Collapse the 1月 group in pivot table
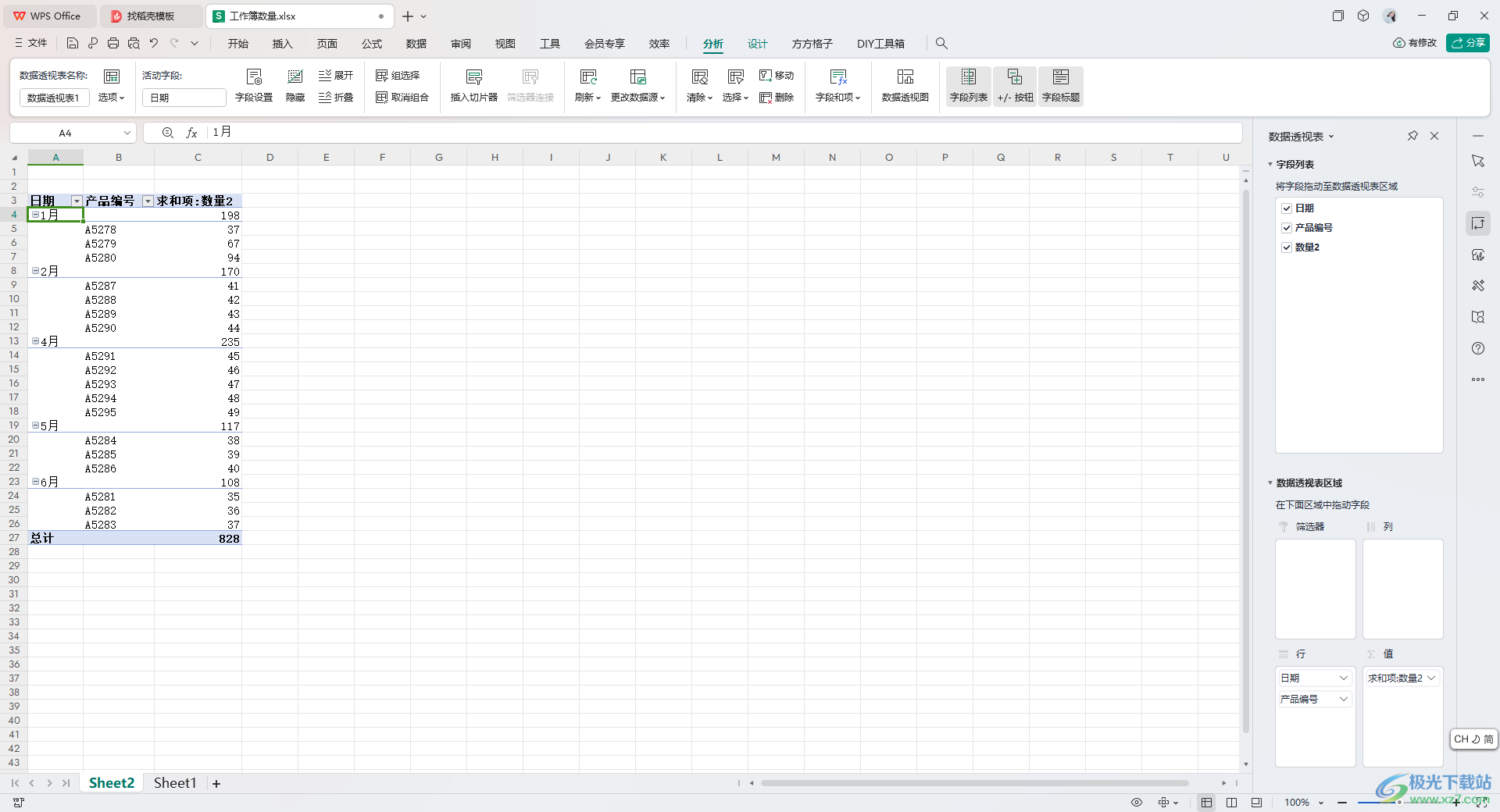The image size is (1500, 812). coord(35,215)
